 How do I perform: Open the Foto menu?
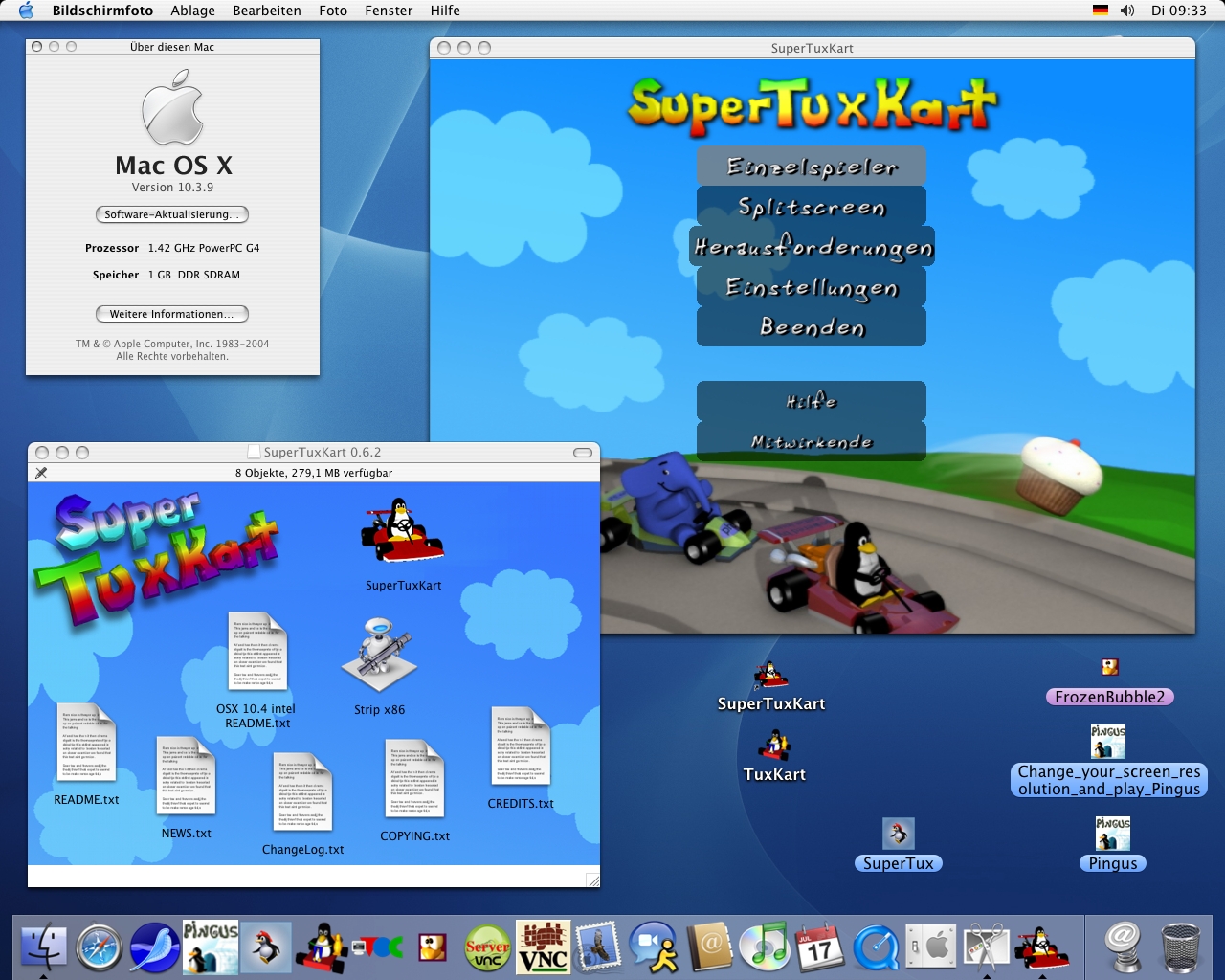[333, 11]
